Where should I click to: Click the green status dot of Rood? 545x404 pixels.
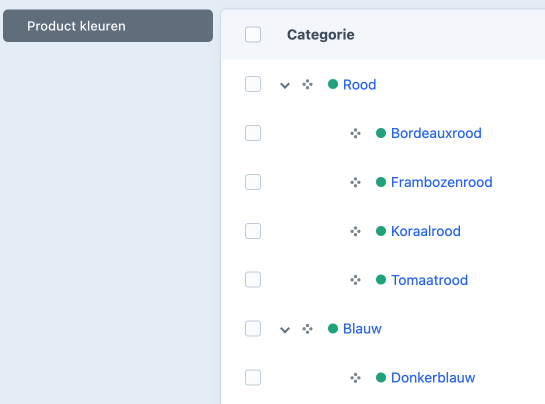(x=333, y=84)
